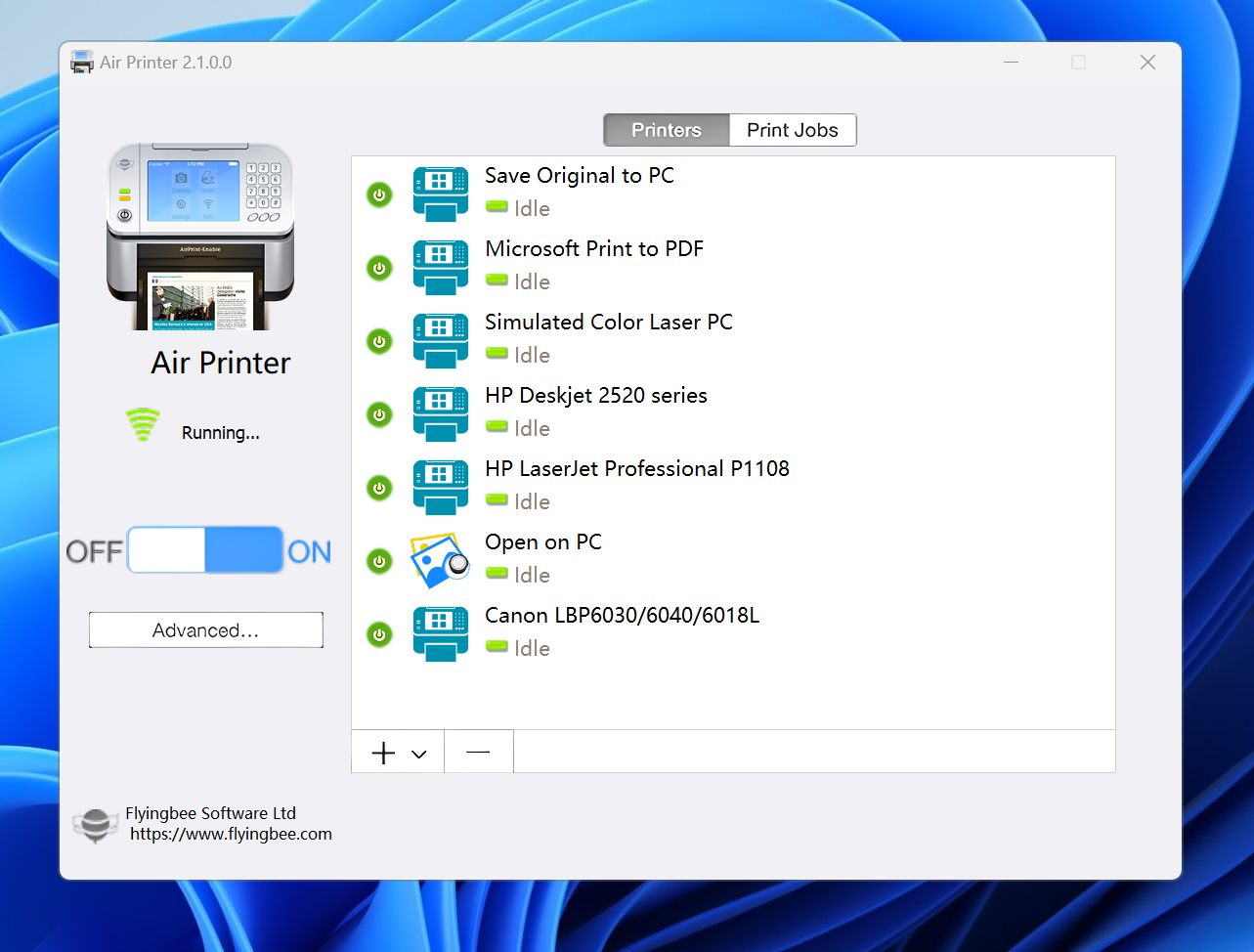This screenshot has height=952, width=1254.
Task: Click Idle status under HP LaserJet Professional P1108
Action: pos(532,501)
